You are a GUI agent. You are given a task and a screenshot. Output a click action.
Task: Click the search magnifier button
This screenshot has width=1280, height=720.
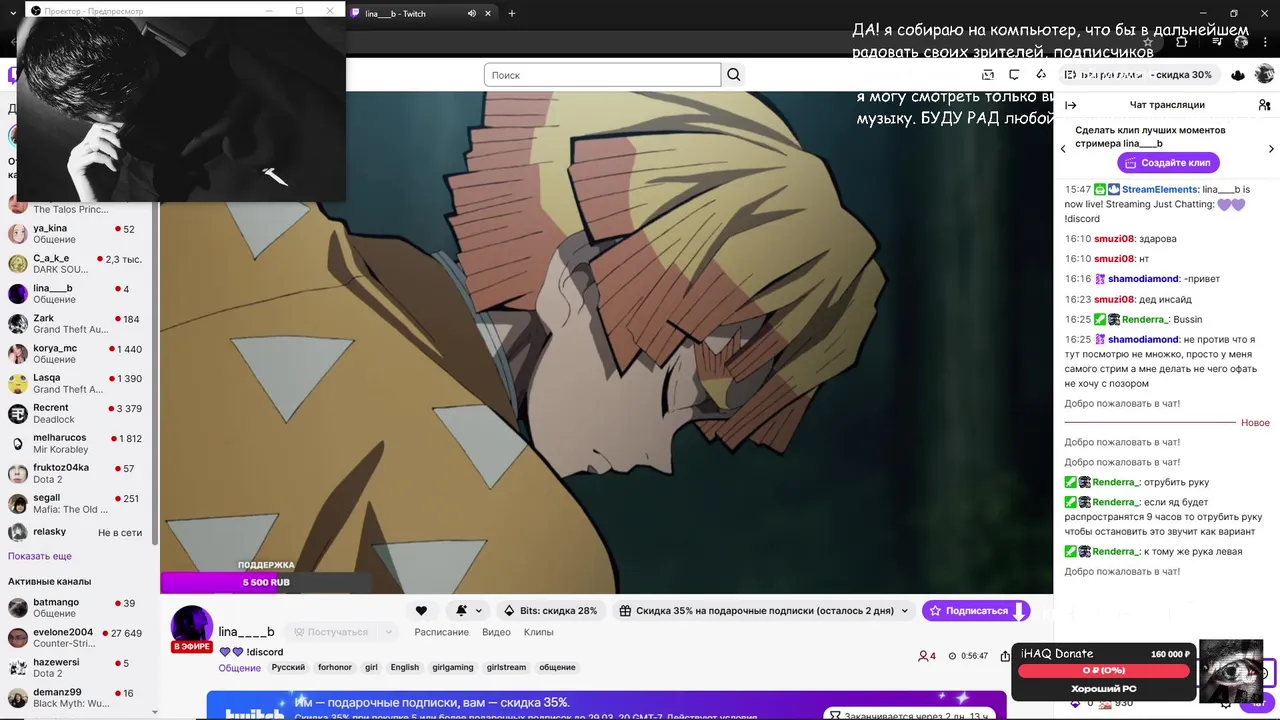tap(734, 75)
